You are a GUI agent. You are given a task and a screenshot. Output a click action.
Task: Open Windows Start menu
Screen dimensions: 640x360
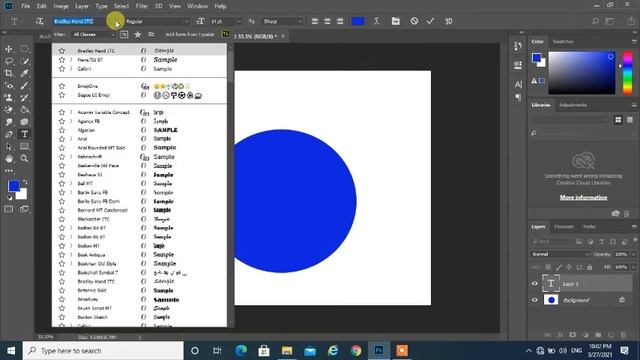point(11,351)
